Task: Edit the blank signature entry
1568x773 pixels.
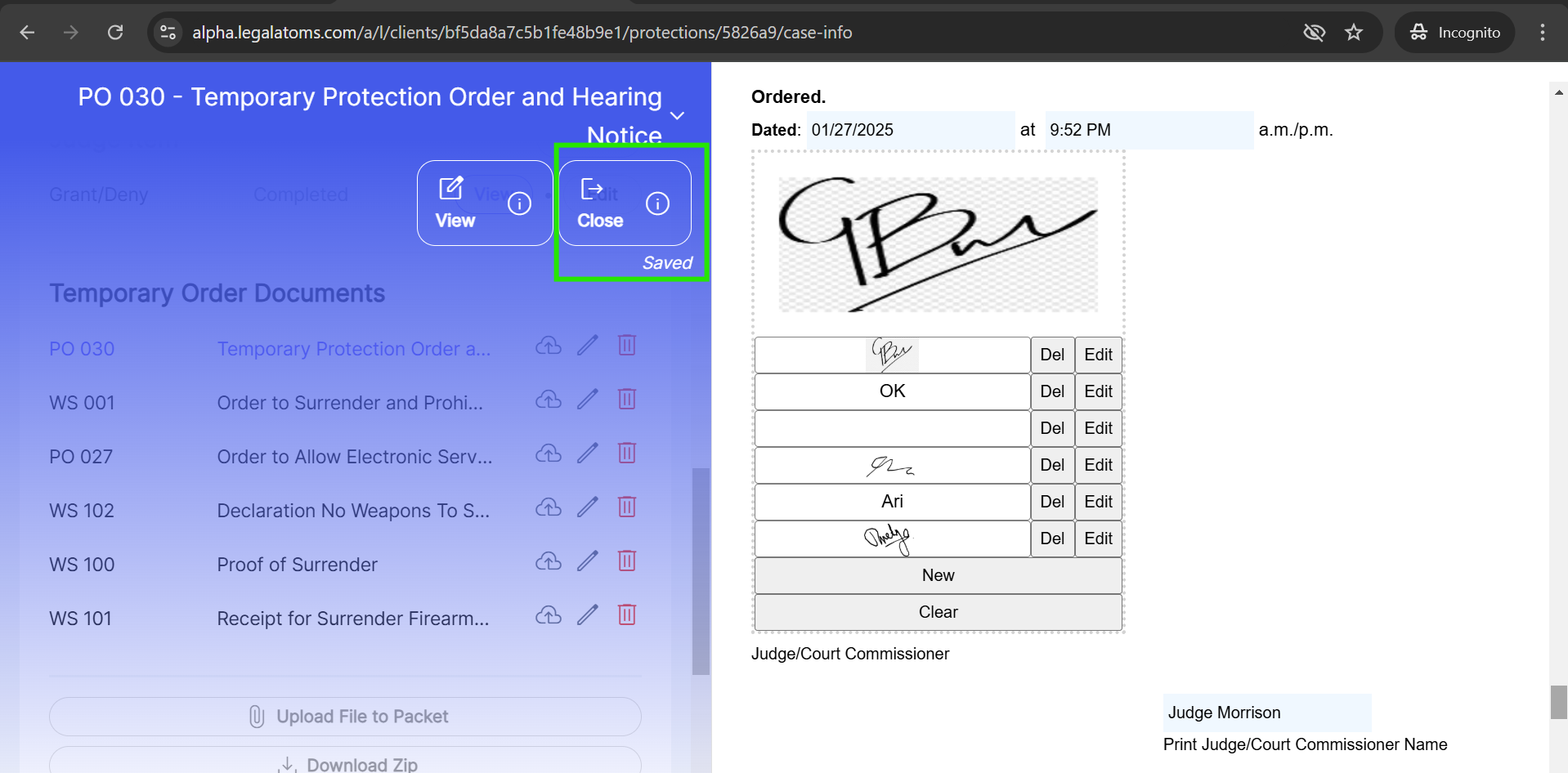Action: 1098,428
